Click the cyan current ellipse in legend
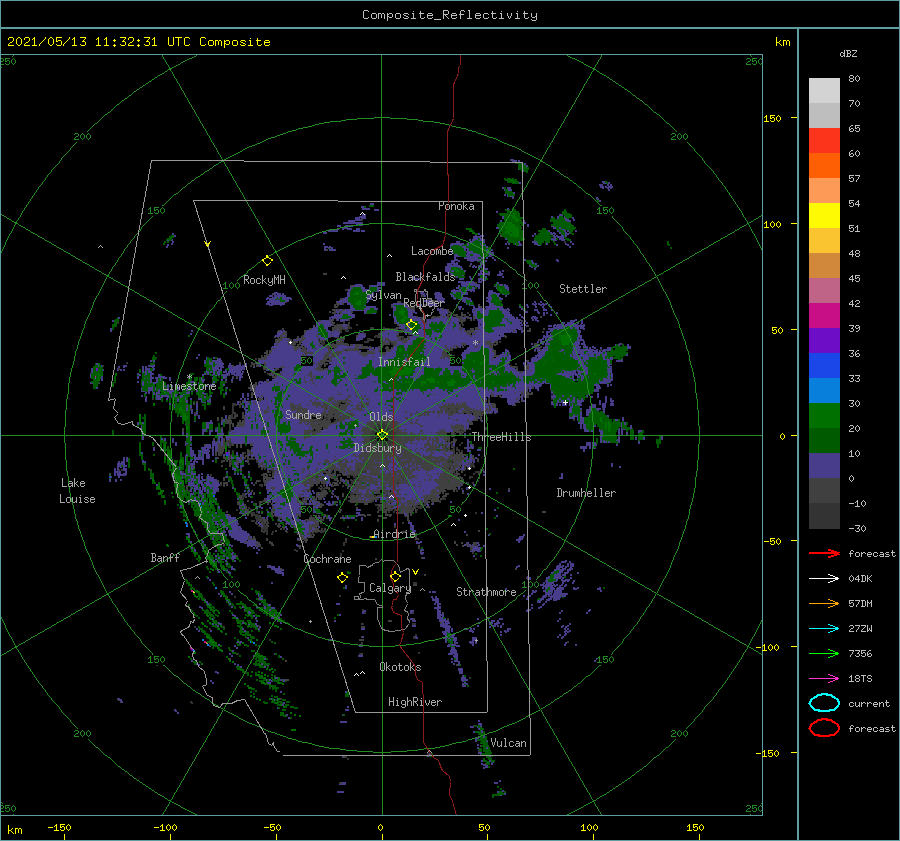The image size is (900, 841). (x=824, y=703)
